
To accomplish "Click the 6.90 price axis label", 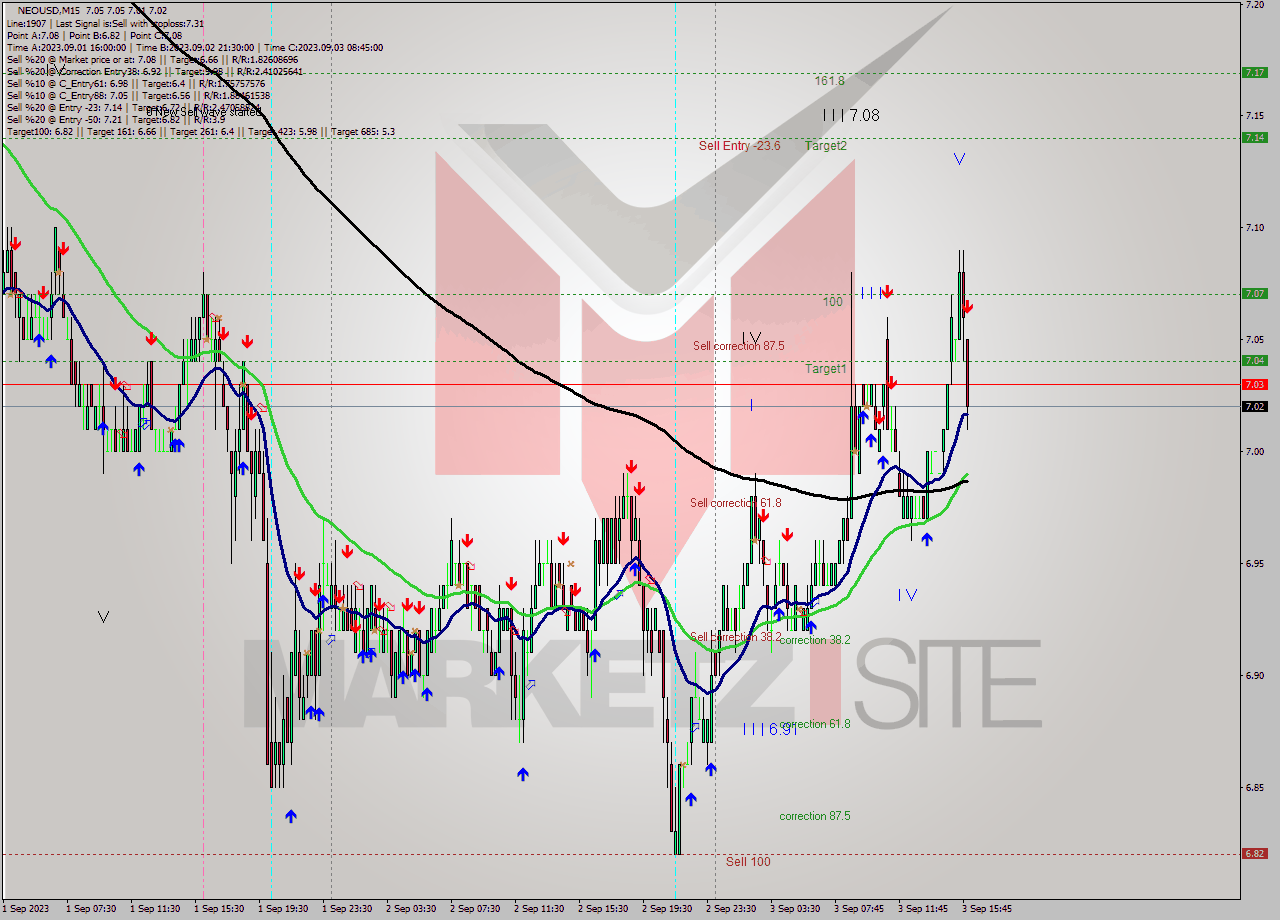I will pos(1254,676).
